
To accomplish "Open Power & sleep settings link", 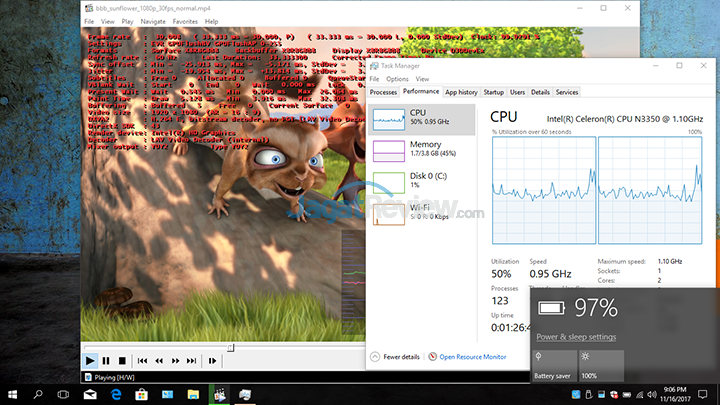I will [x=575, y=337].
